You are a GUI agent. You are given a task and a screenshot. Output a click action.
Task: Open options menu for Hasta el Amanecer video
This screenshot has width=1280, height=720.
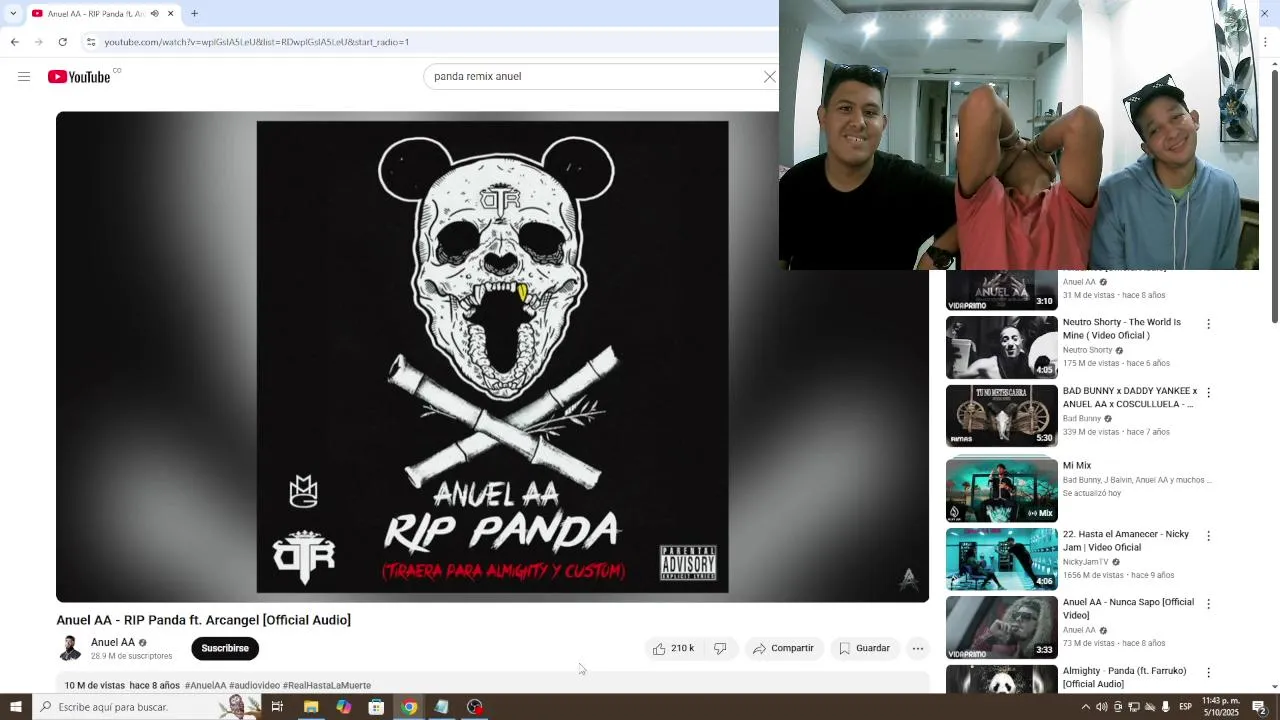(1208, 536)
